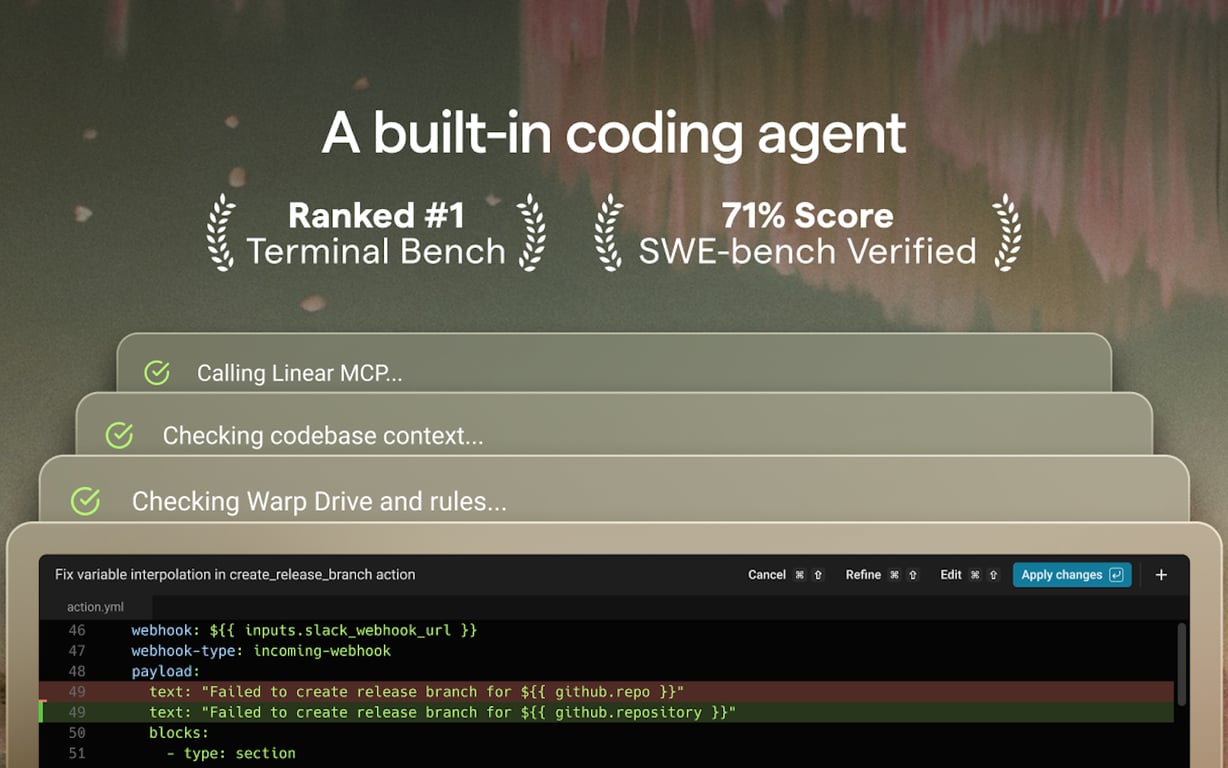Click line 48 payload:
The width and height of the screenshot is (1228, 768).
[x=166, y=671]
